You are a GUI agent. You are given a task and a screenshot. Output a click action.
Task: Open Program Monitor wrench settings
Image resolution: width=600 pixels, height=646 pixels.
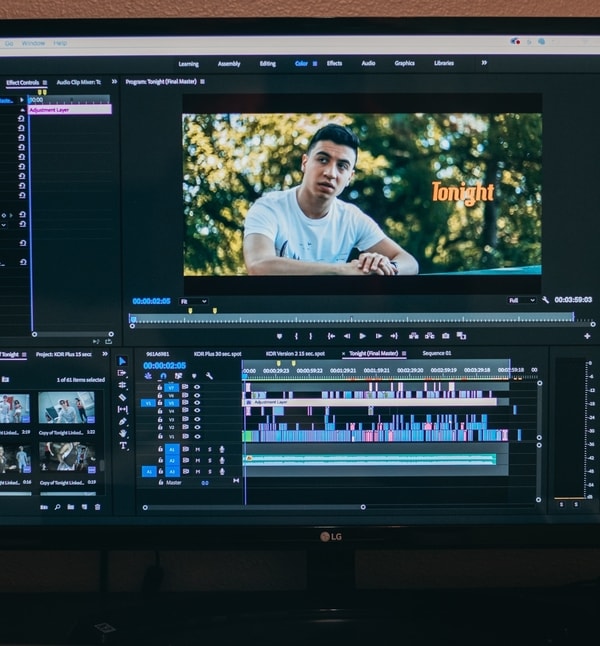point(545,300)
